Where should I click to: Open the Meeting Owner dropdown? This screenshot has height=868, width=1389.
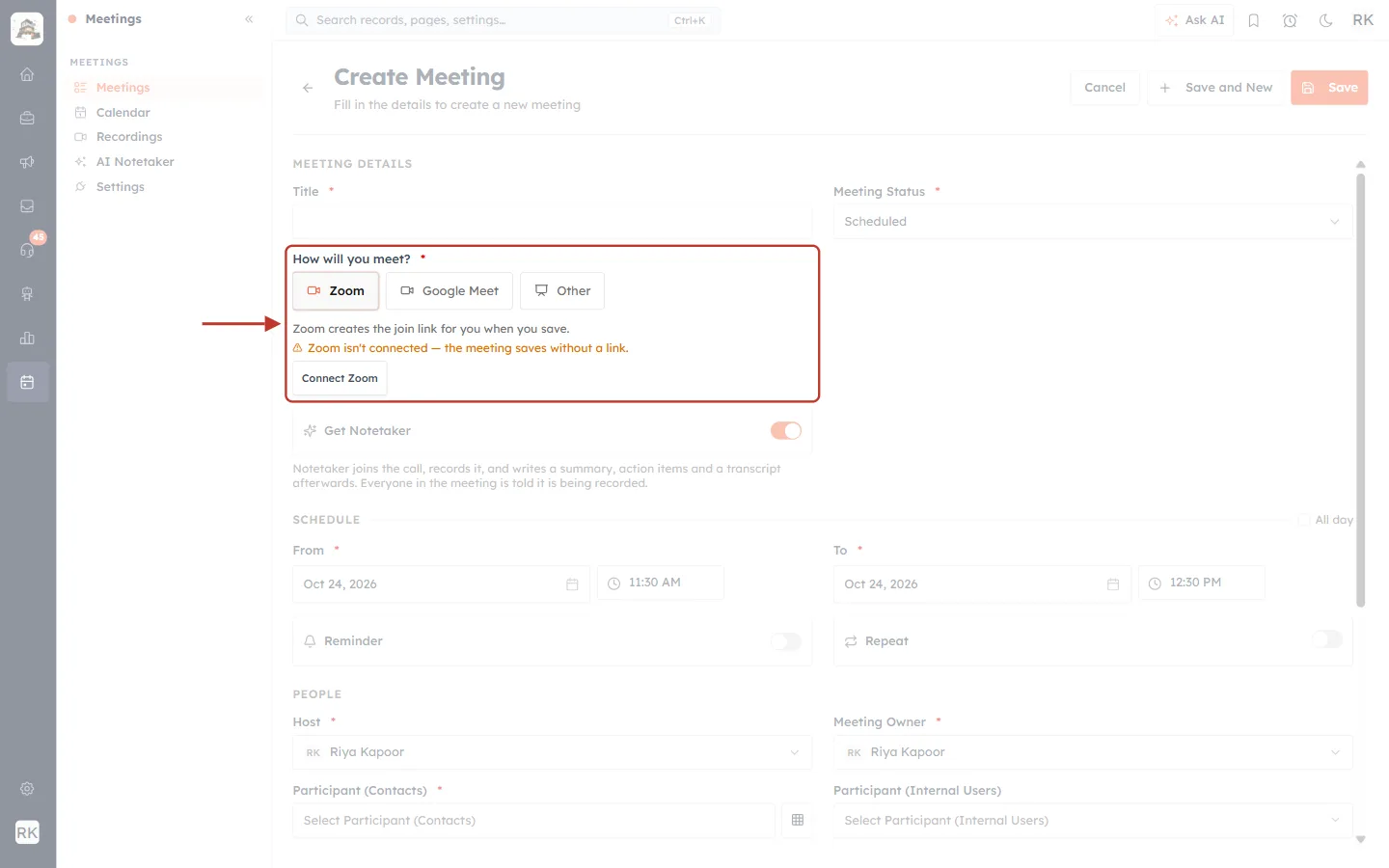pyautogui.click(x=1093, y=752)
